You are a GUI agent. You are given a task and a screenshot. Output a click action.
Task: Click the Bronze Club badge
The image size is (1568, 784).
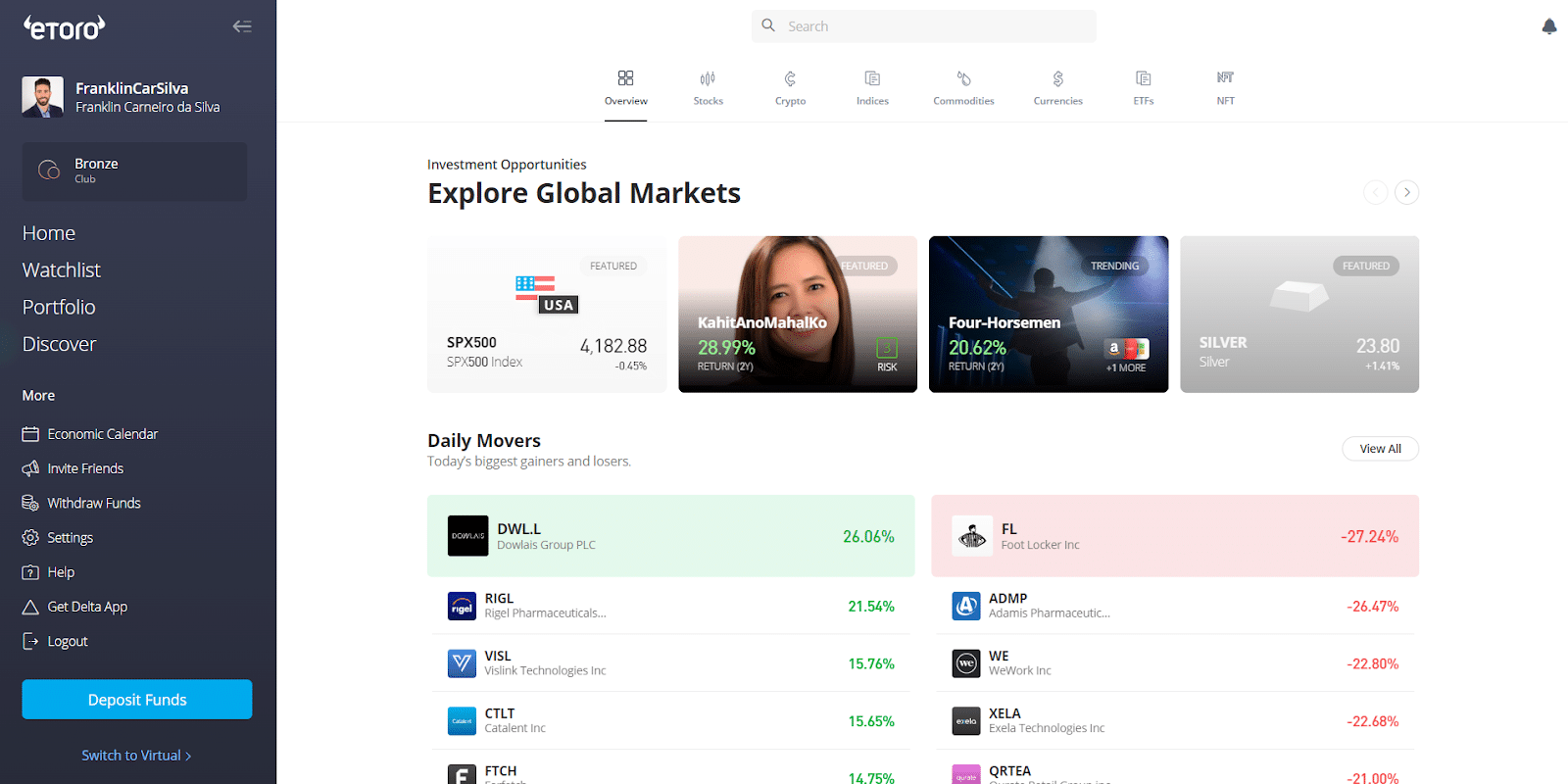click(134, 171)
